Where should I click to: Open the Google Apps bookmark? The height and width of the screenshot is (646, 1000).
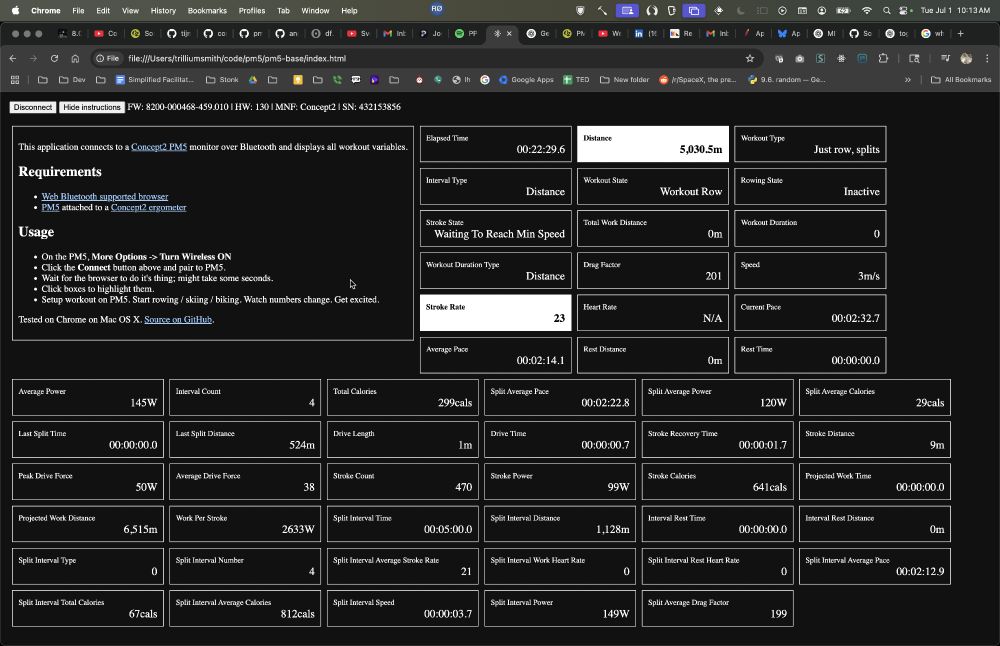pos(526,80)
